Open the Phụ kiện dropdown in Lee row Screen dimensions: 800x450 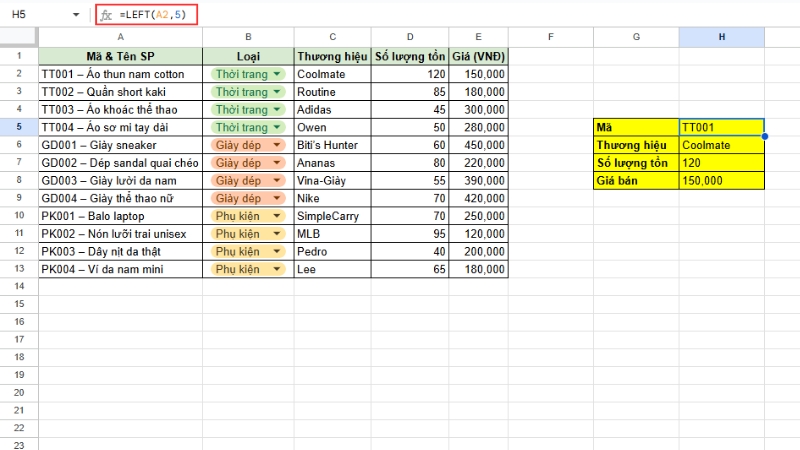[275, 269]
